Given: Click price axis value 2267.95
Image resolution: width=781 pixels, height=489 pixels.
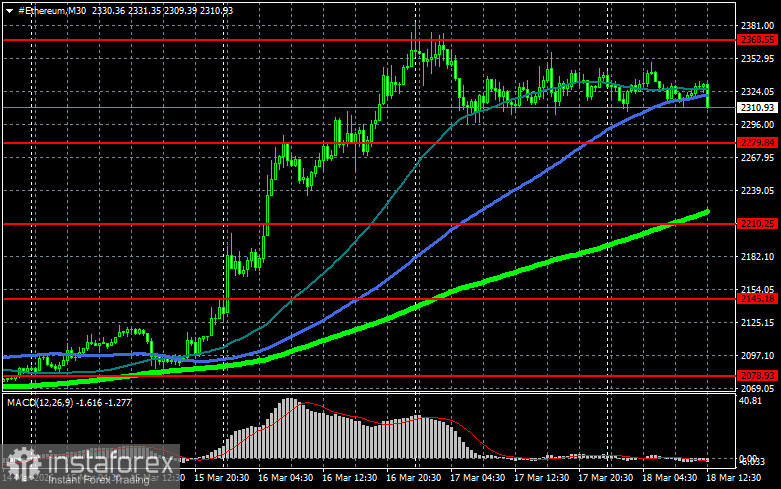Looking at the screenshot, I should point(758,157).
